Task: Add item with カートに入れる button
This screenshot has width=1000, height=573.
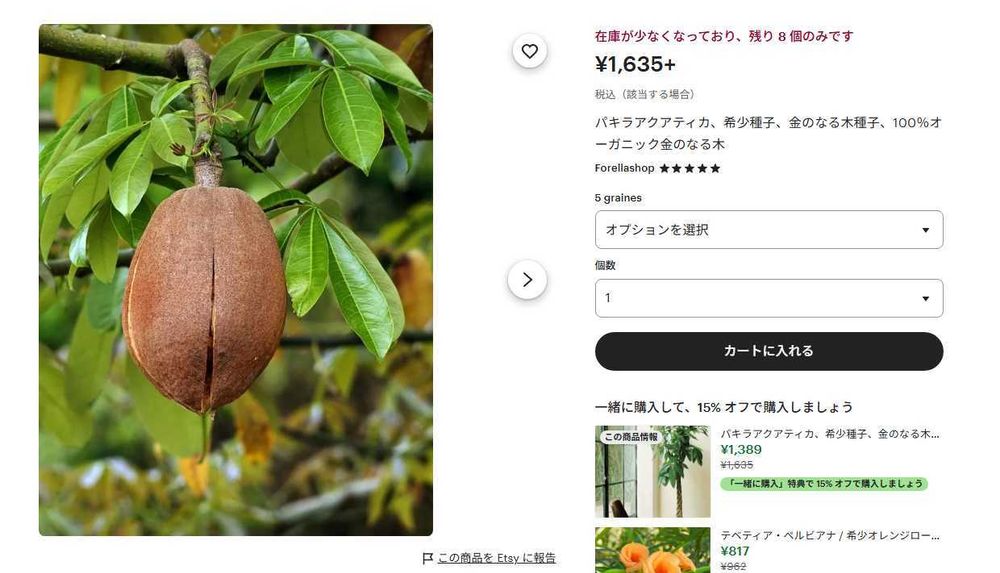Action: pyautogui.click(x=768, y=351)
